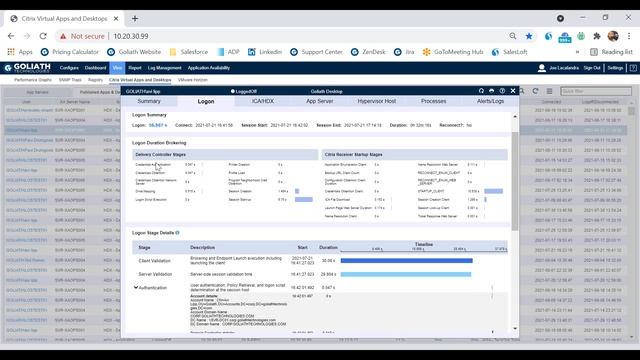Image resolution: width=640 pixels, height=360 pixels.
Task: Bookmark this page with the star icon
Action: point(529,36)
